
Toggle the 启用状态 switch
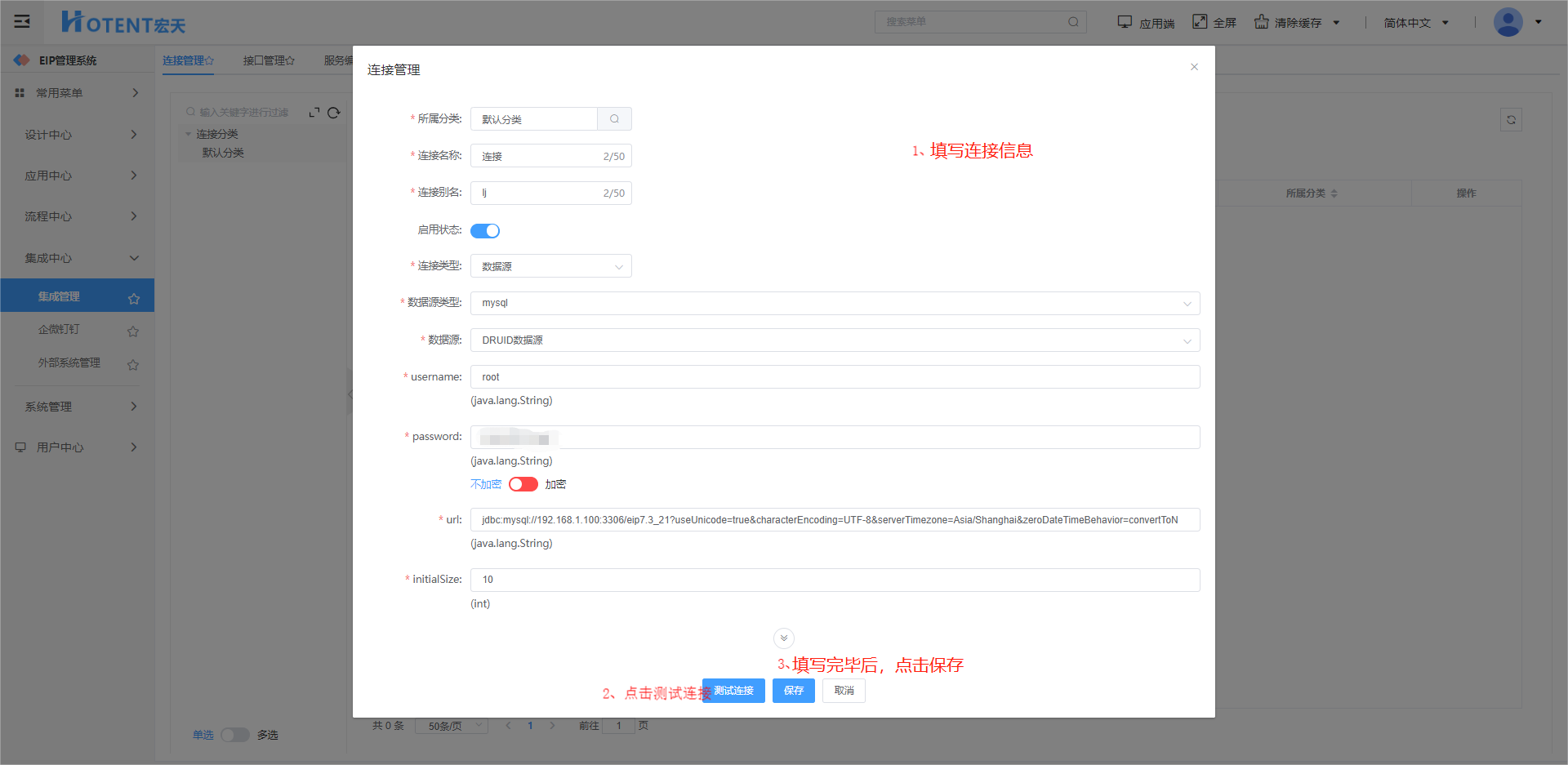[x=485, y=231]
